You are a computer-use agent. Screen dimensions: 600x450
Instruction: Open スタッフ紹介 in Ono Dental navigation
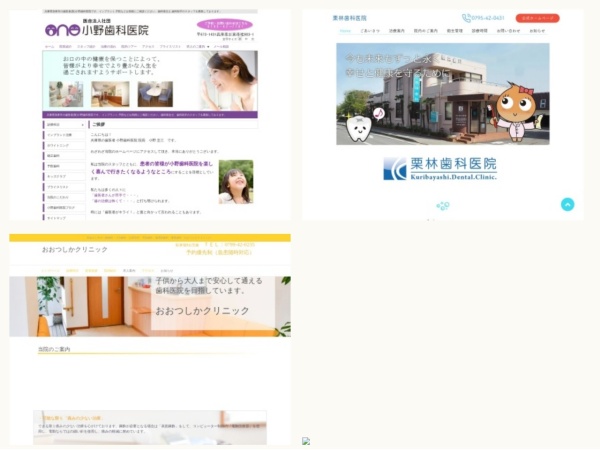(x=86, y=46)
